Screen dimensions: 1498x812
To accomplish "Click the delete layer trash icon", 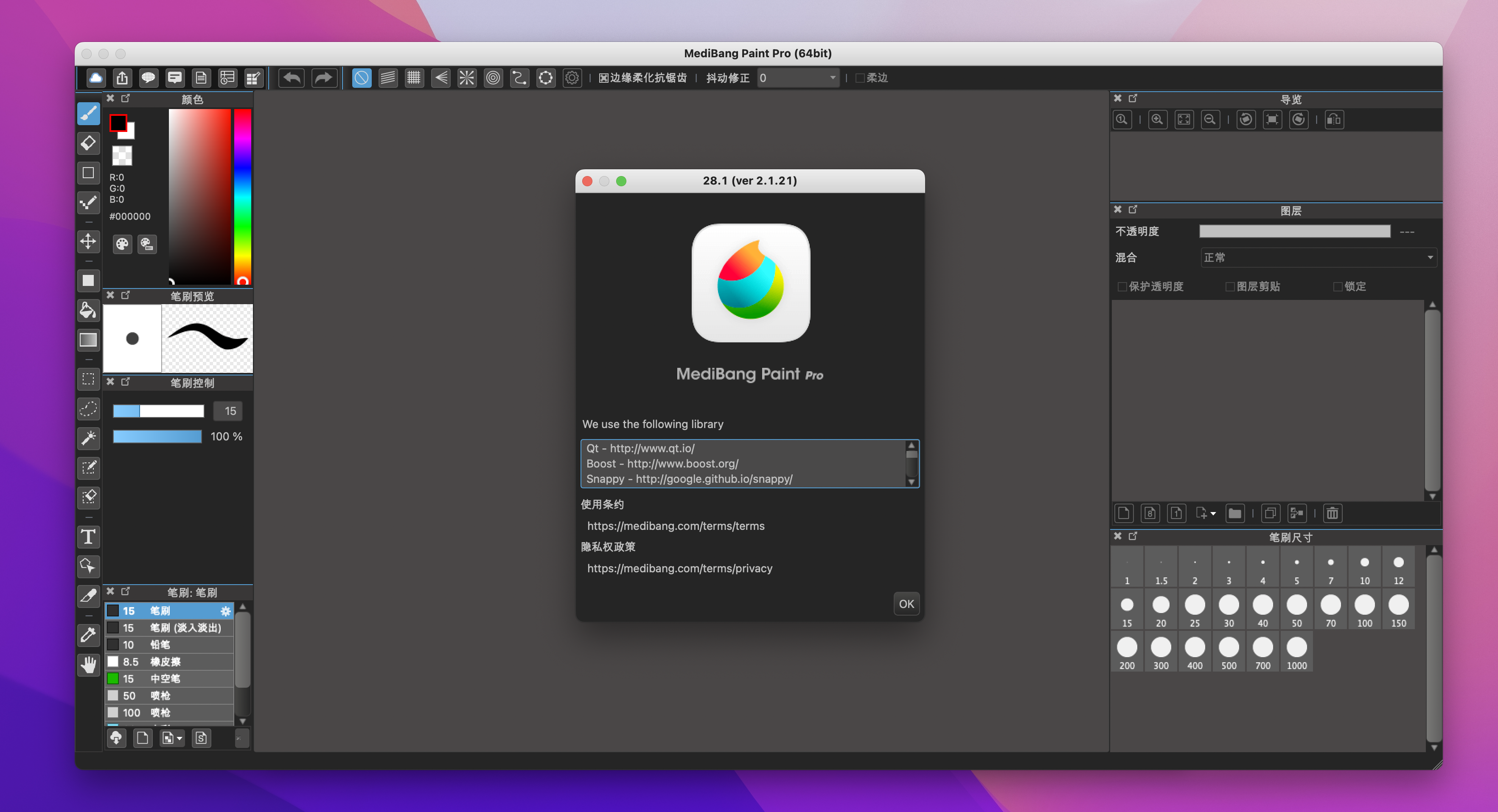I will coord(1332,513).
